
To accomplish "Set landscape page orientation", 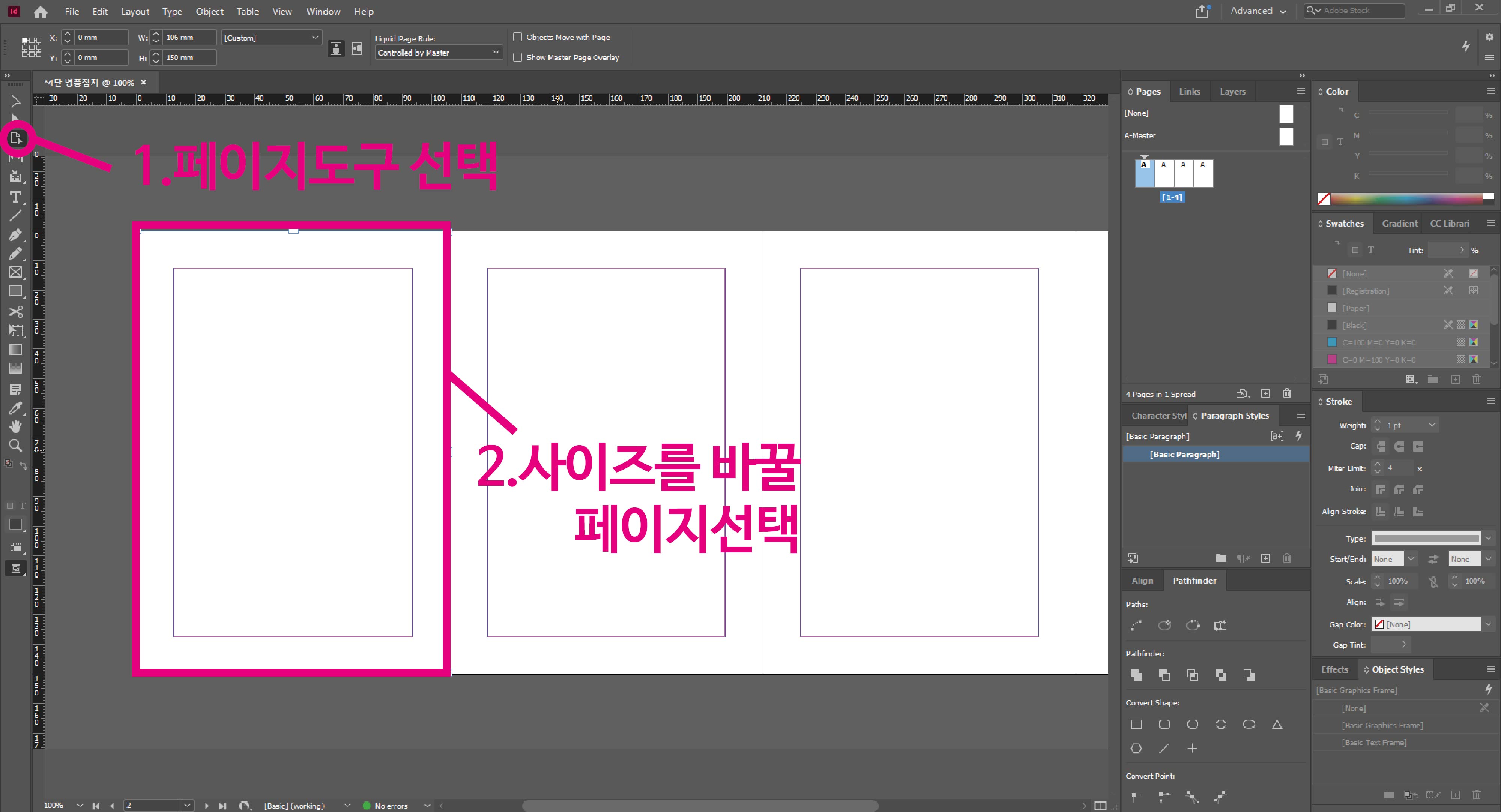I will click(x=357, y=48).
